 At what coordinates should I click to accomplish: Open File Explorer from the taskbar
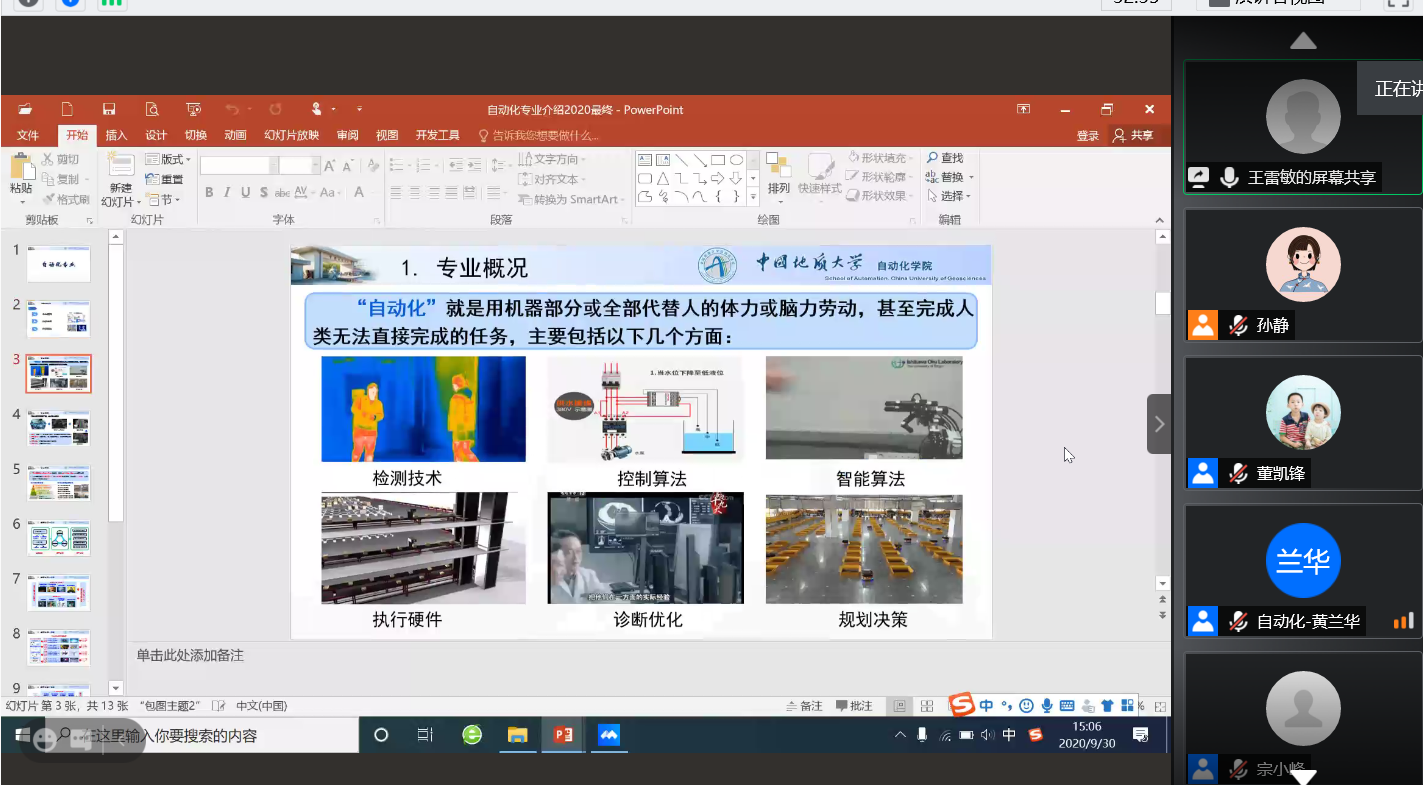[517, 736]
